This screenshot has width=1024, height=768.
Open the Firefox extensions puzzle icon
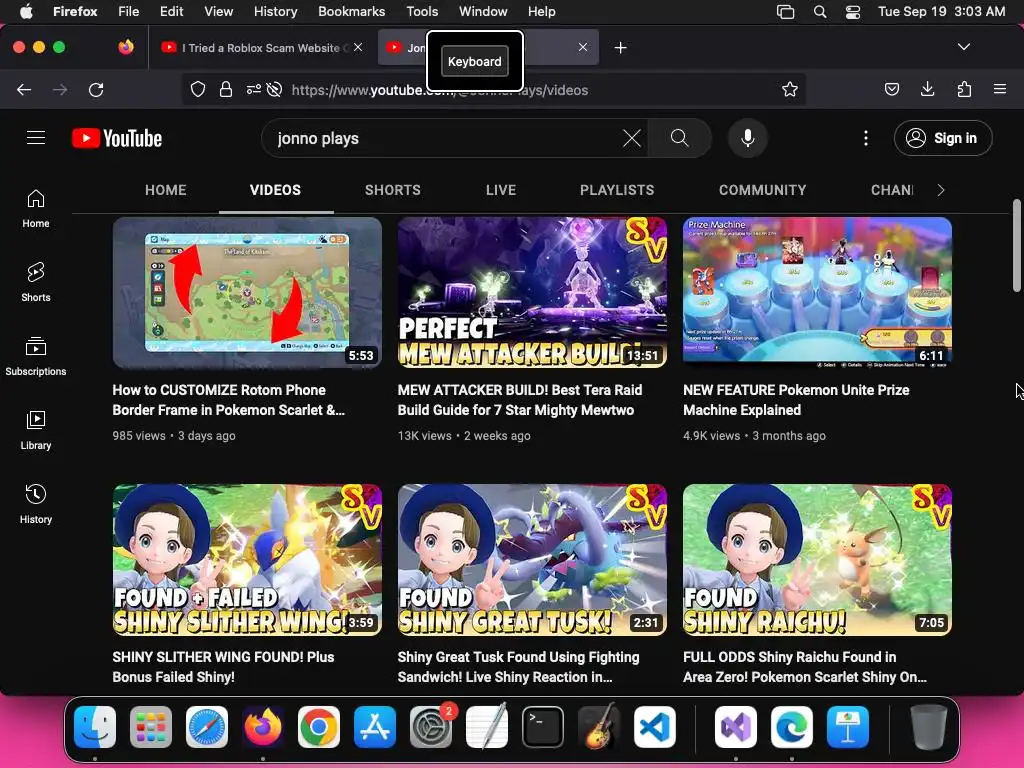coord(964,89)
